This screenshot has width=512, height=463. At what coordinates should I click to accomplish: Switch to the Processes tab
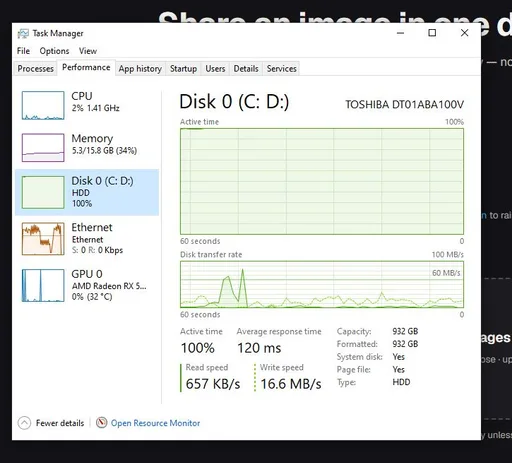coord(35,69)
